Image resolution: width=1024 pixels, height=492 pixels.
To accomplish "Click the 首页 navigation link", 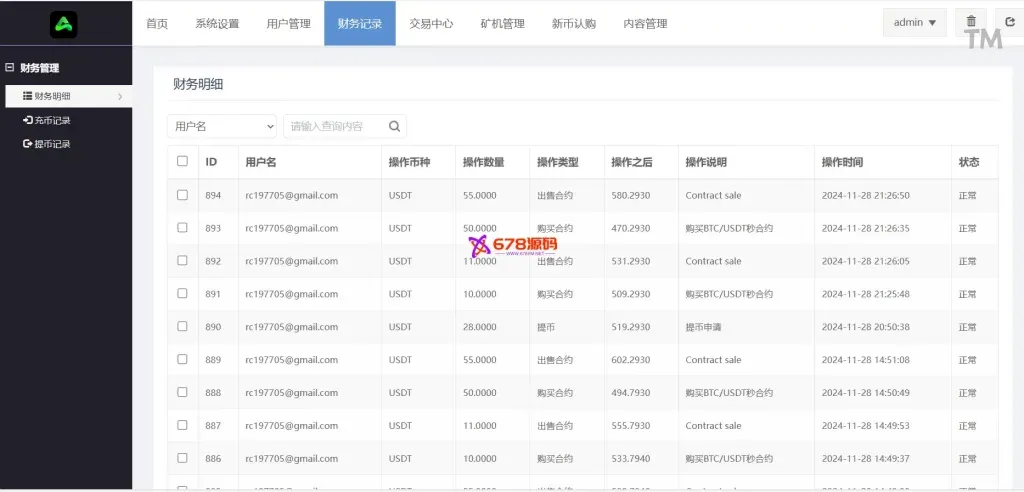I will point(157,23).
